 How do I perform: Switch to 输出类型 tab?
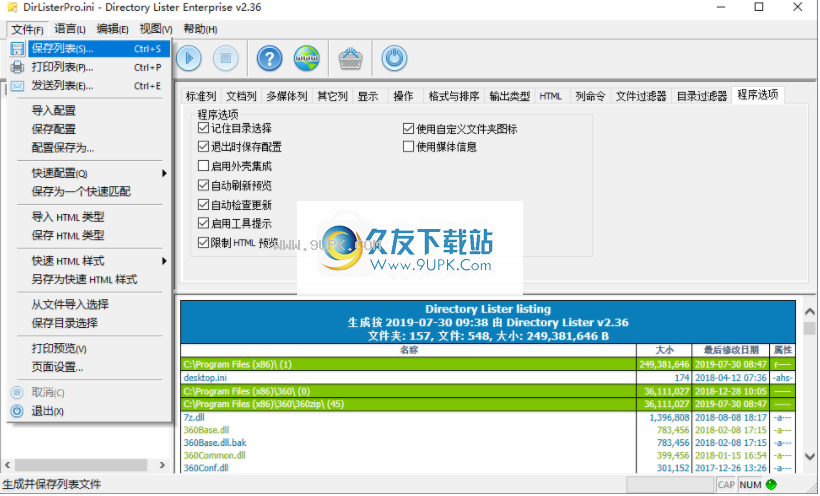tap(509, 96)
